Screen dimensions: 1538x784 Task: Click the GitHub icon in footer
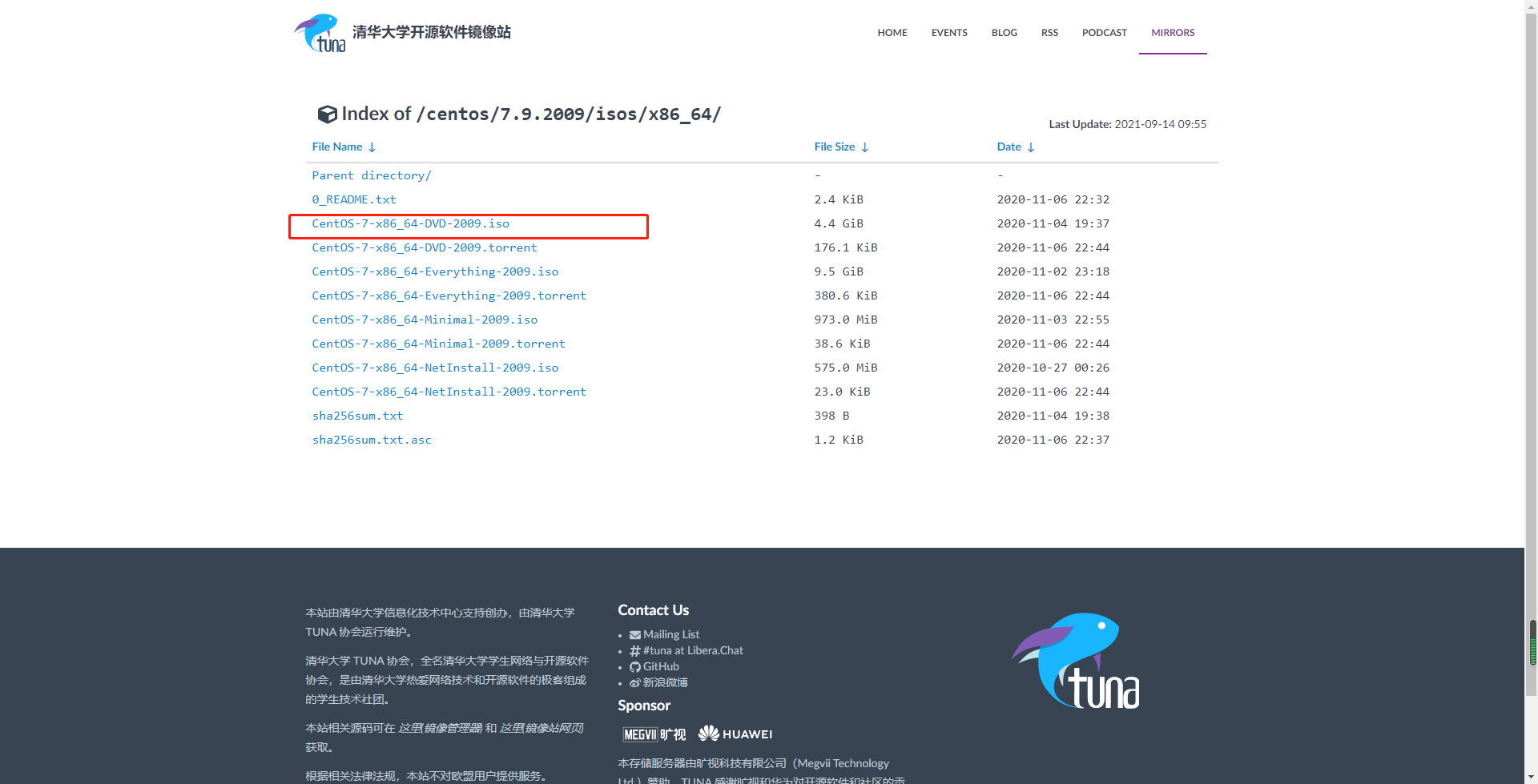tap(634, 667)
